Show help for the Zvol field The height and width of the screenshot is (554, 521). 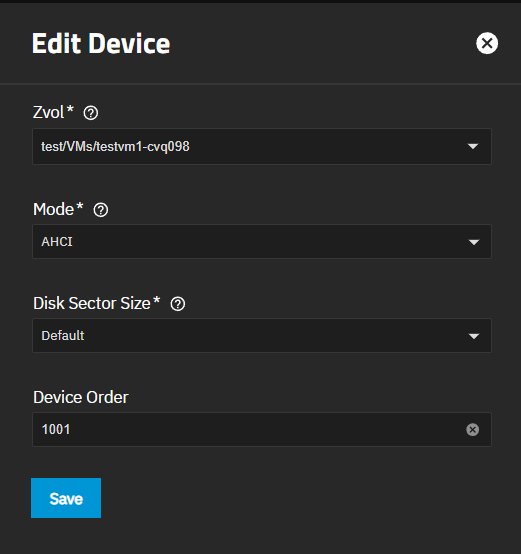click(x=91, y=113)
